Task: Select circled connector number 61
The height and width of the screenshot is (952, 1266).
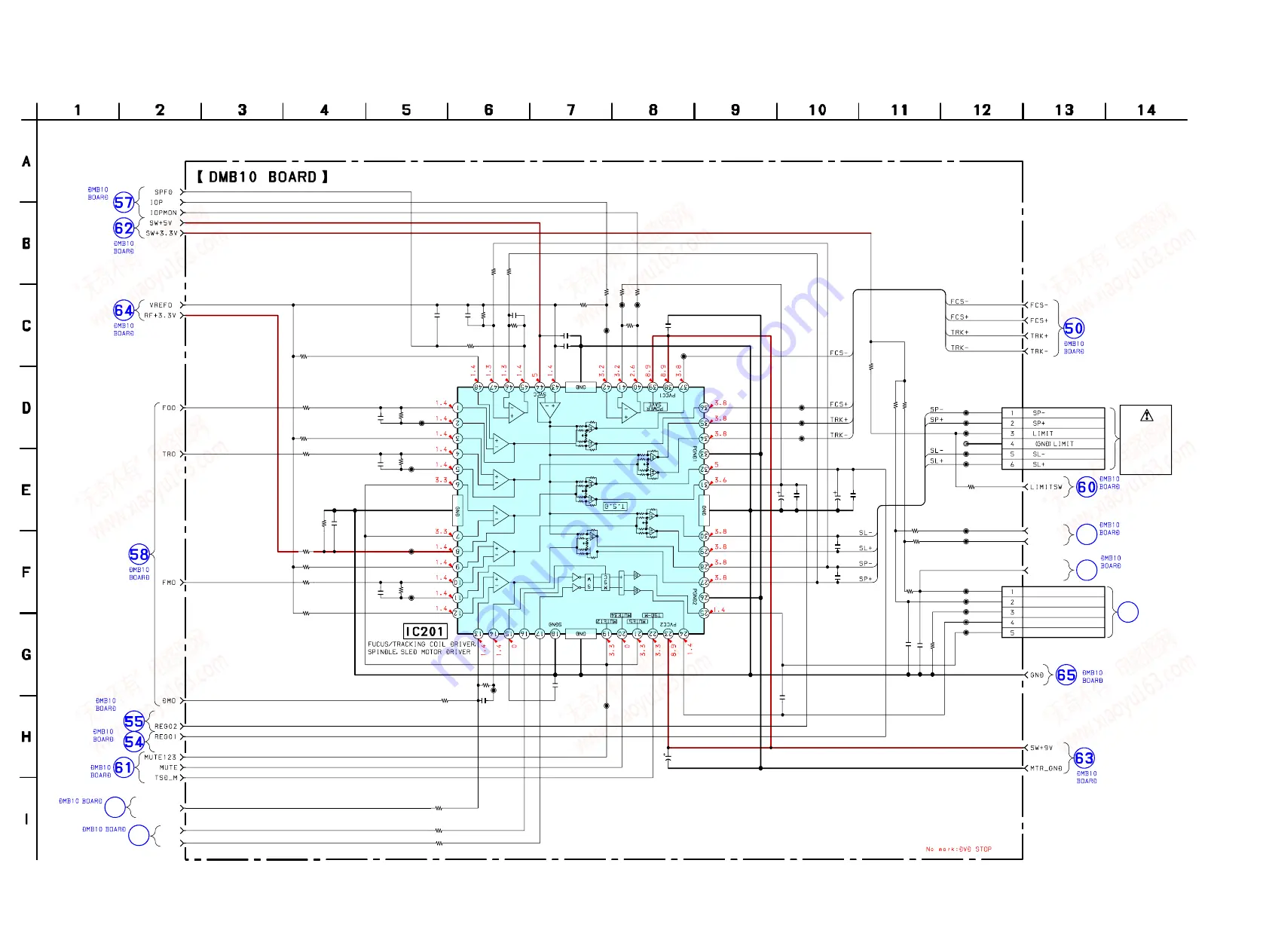Action: click(124, 768)
